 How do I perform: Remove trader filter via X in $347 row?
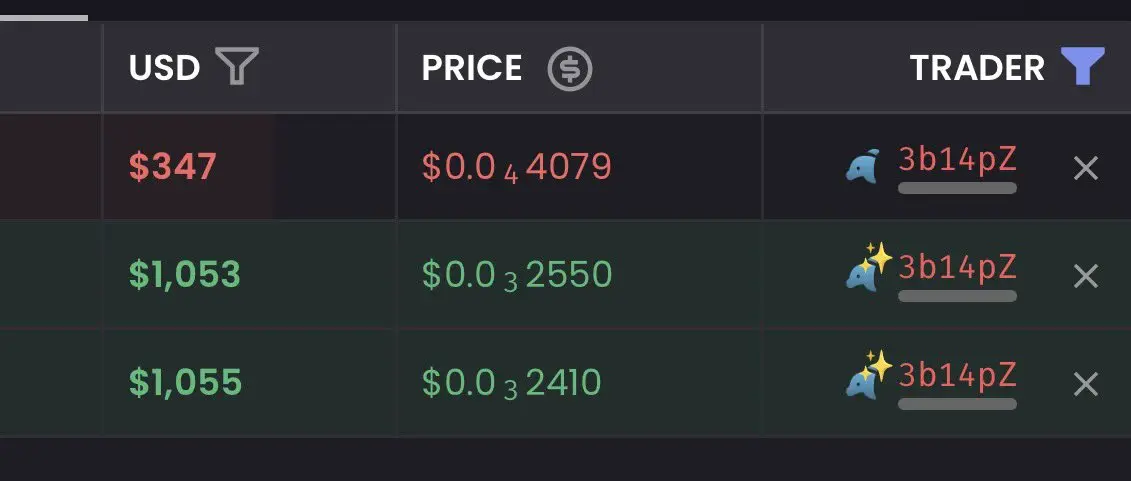pos(1086,169)
